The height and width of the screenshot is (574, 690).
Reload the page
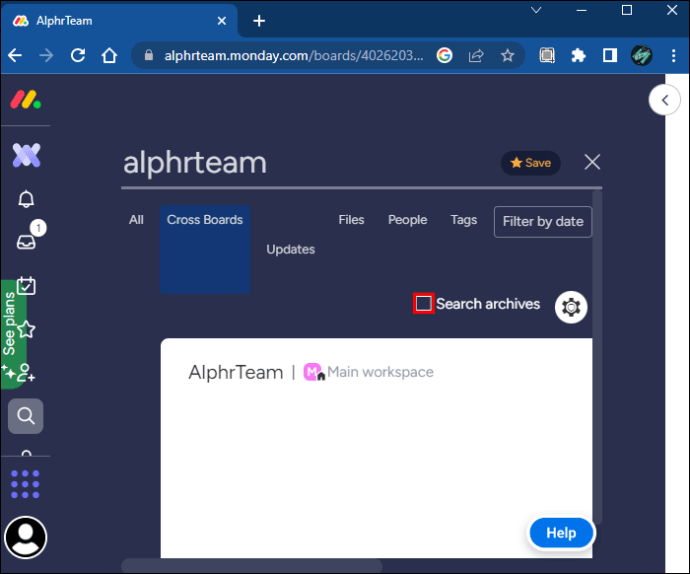click(78, 55)
